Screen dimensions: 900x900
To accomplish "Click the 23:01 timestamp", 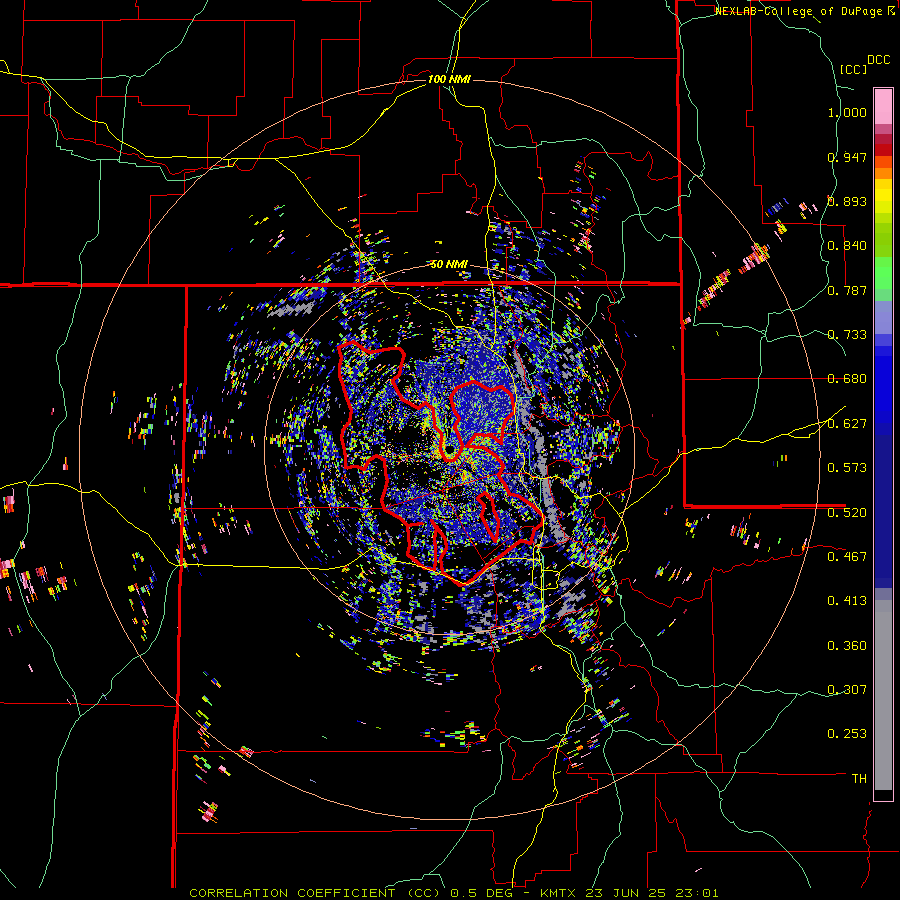I will 695,893.
